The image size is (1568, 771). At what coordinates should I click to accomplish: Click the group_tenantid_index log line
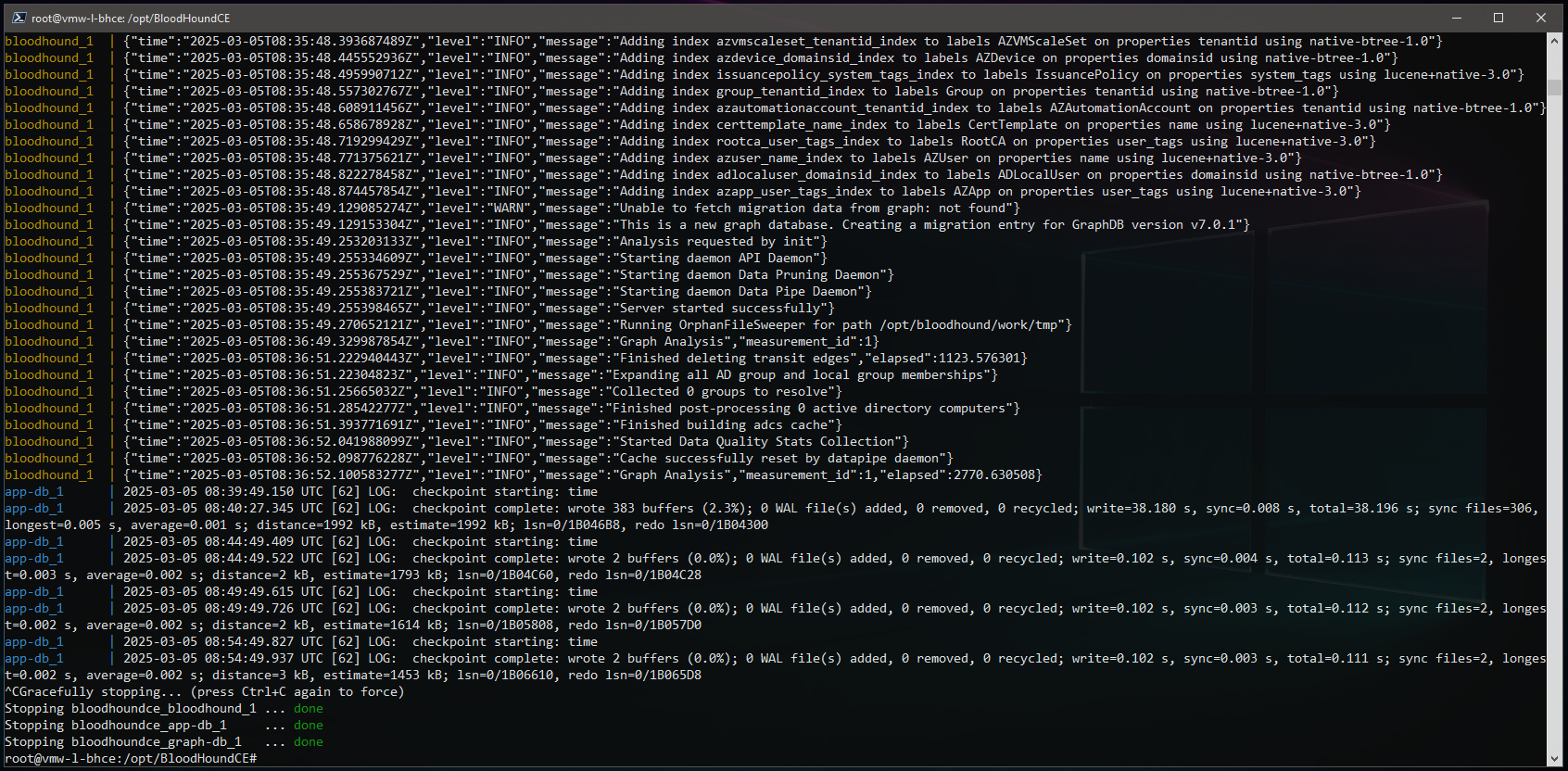pos(672,92)
